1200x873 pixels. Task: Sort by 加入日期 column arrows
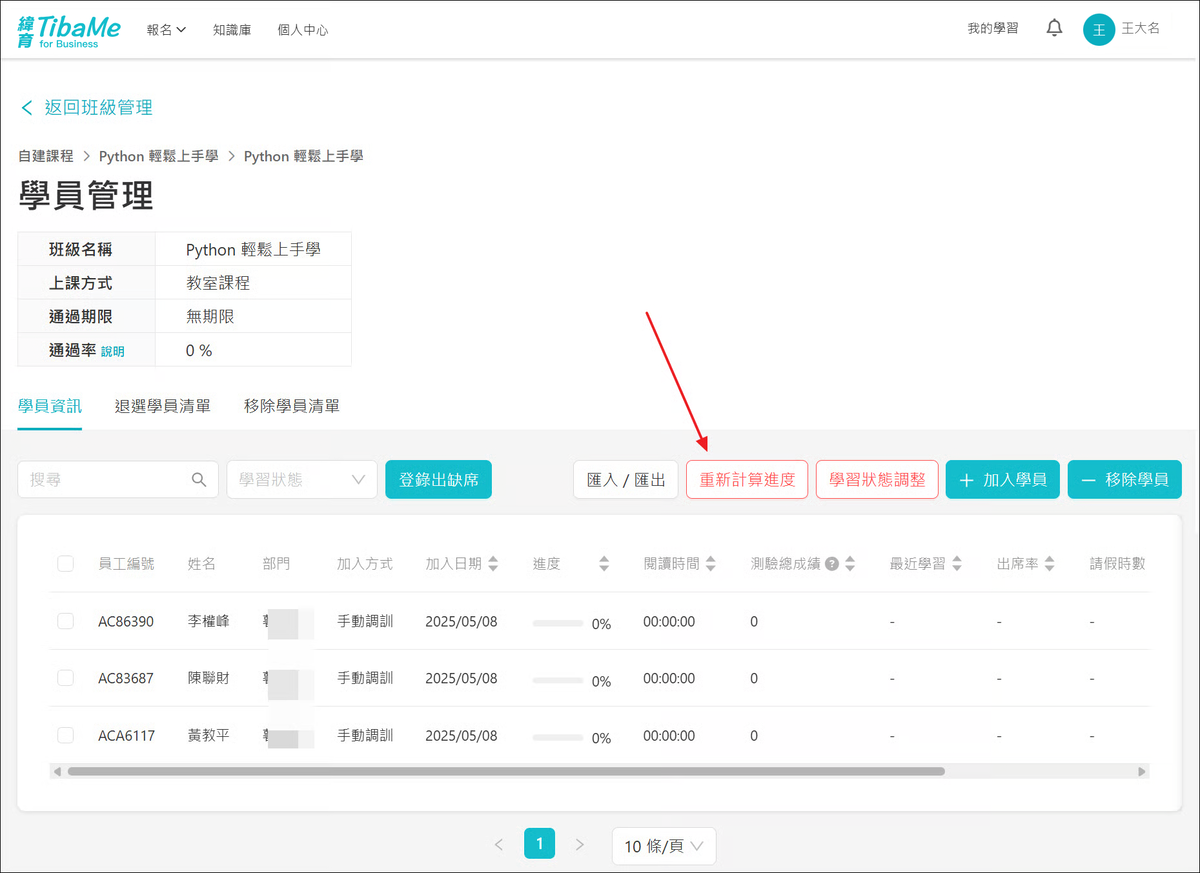click(x=493, y=564)
